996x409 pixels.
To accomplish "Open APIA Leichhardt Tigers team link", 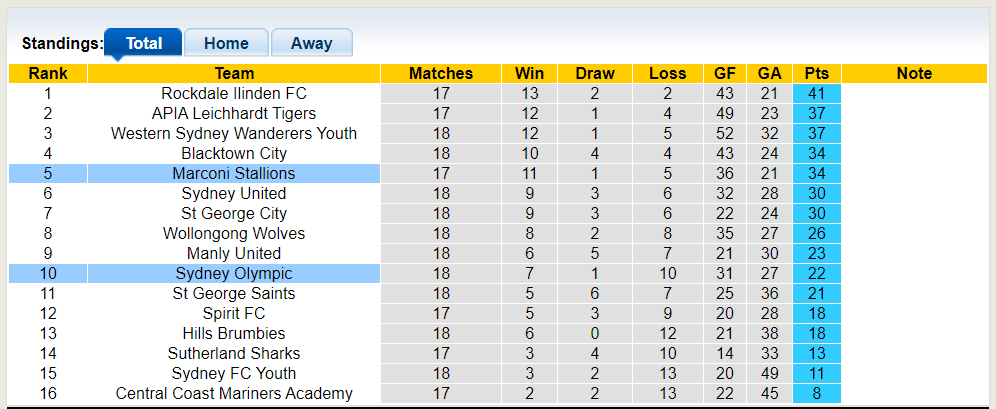I will [234, 113].
